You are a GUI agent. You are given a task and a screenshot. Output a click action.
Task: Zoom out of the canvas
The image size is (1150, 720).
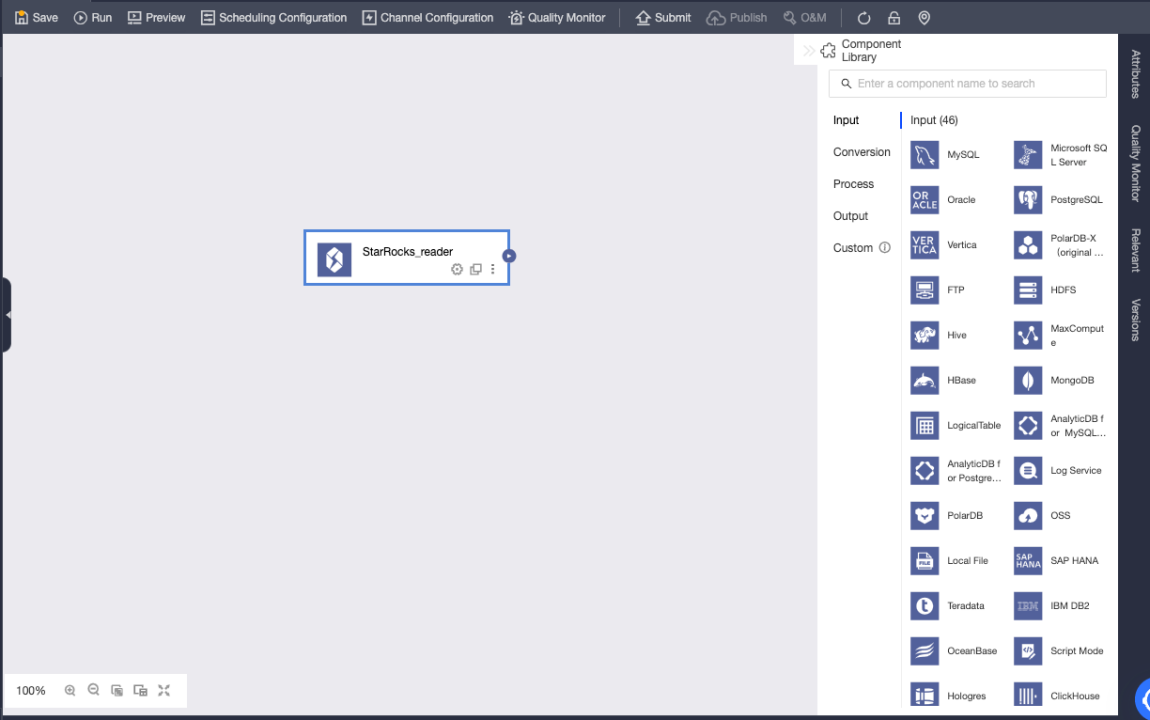click(x=94, y=690)
